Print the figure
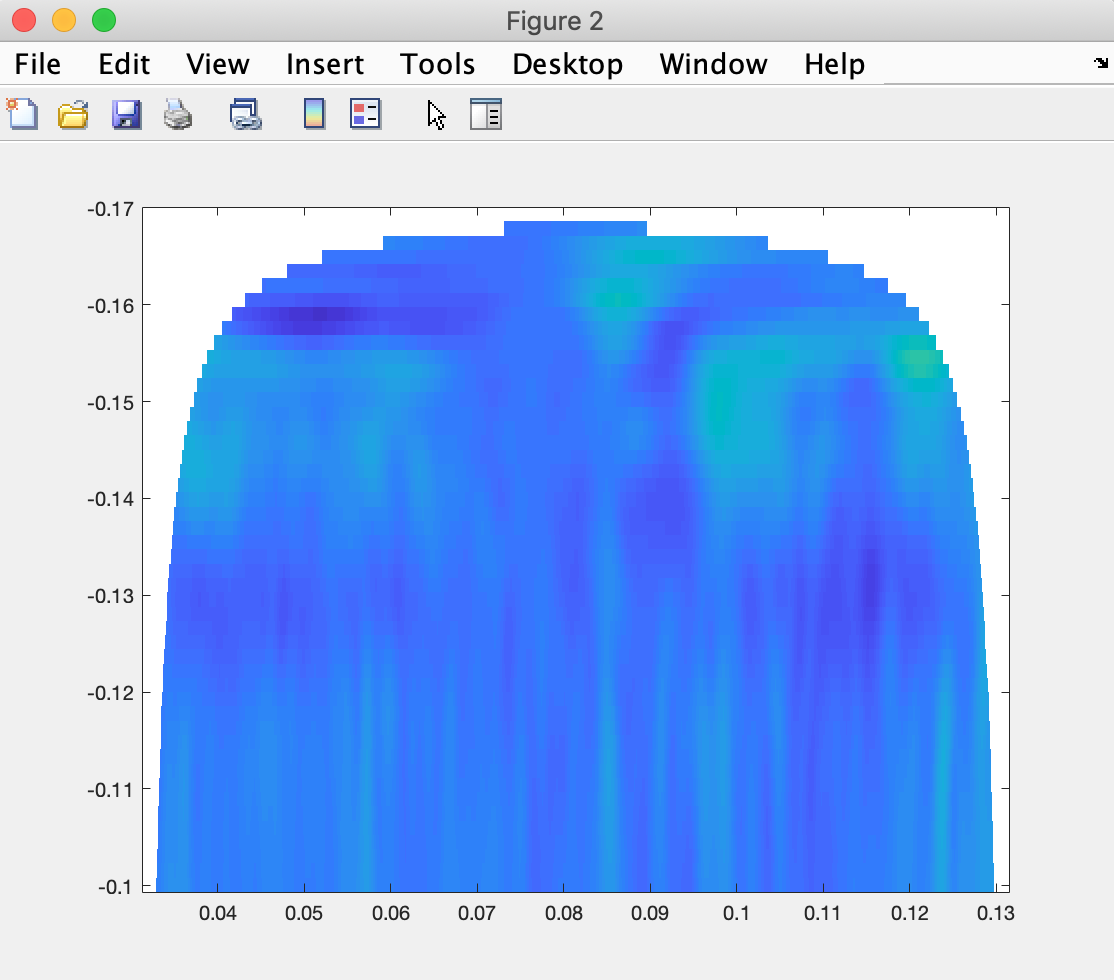This screenshot has height=980, width=1114. 177,115
